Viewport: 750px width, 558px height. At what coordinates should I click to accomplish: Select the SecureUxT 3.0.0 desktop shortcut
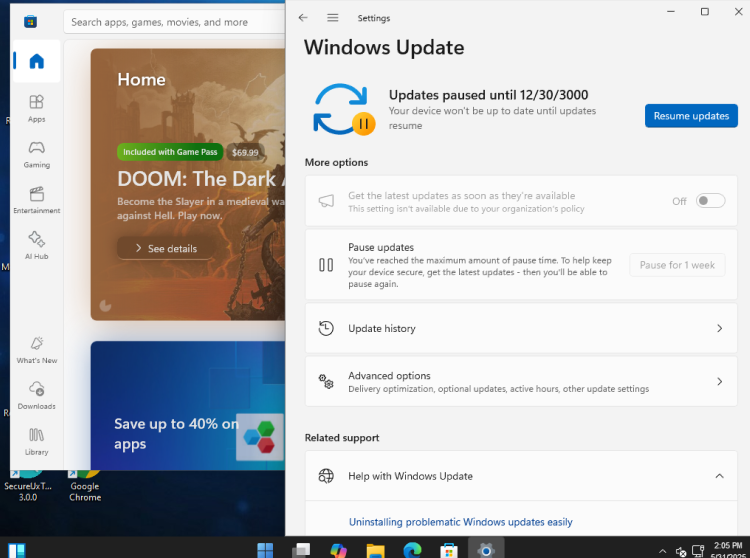point(28,486)
